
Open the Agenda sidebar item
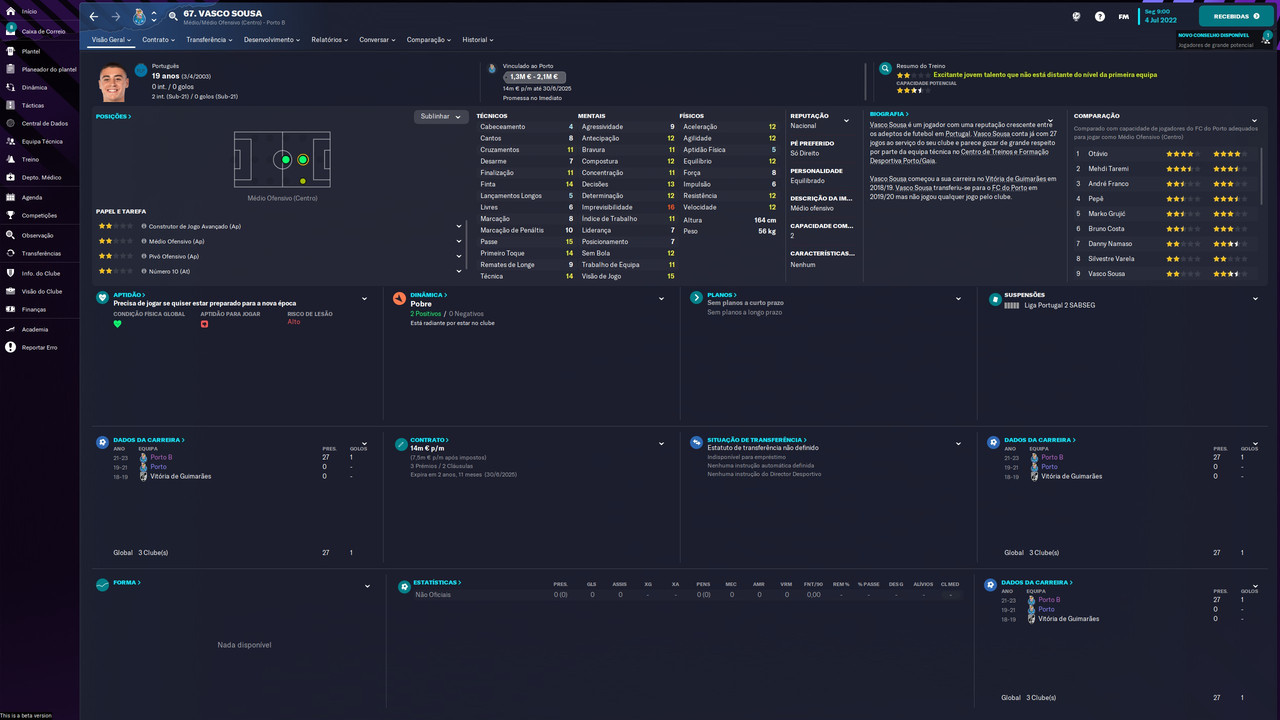pos(32,197)
